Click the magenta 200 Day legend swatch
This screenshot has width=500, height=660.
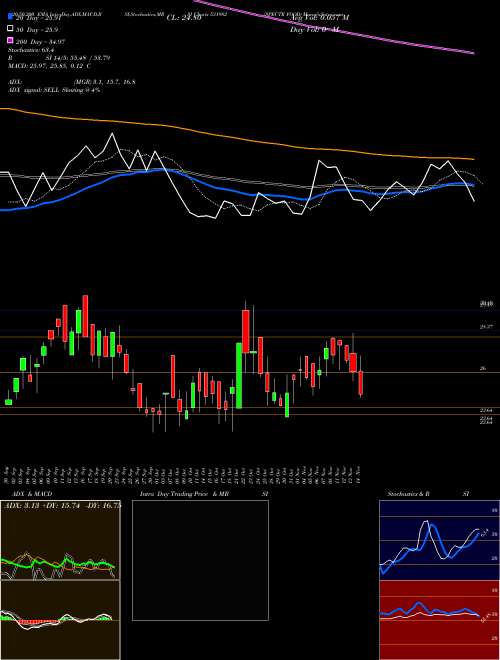11,41
